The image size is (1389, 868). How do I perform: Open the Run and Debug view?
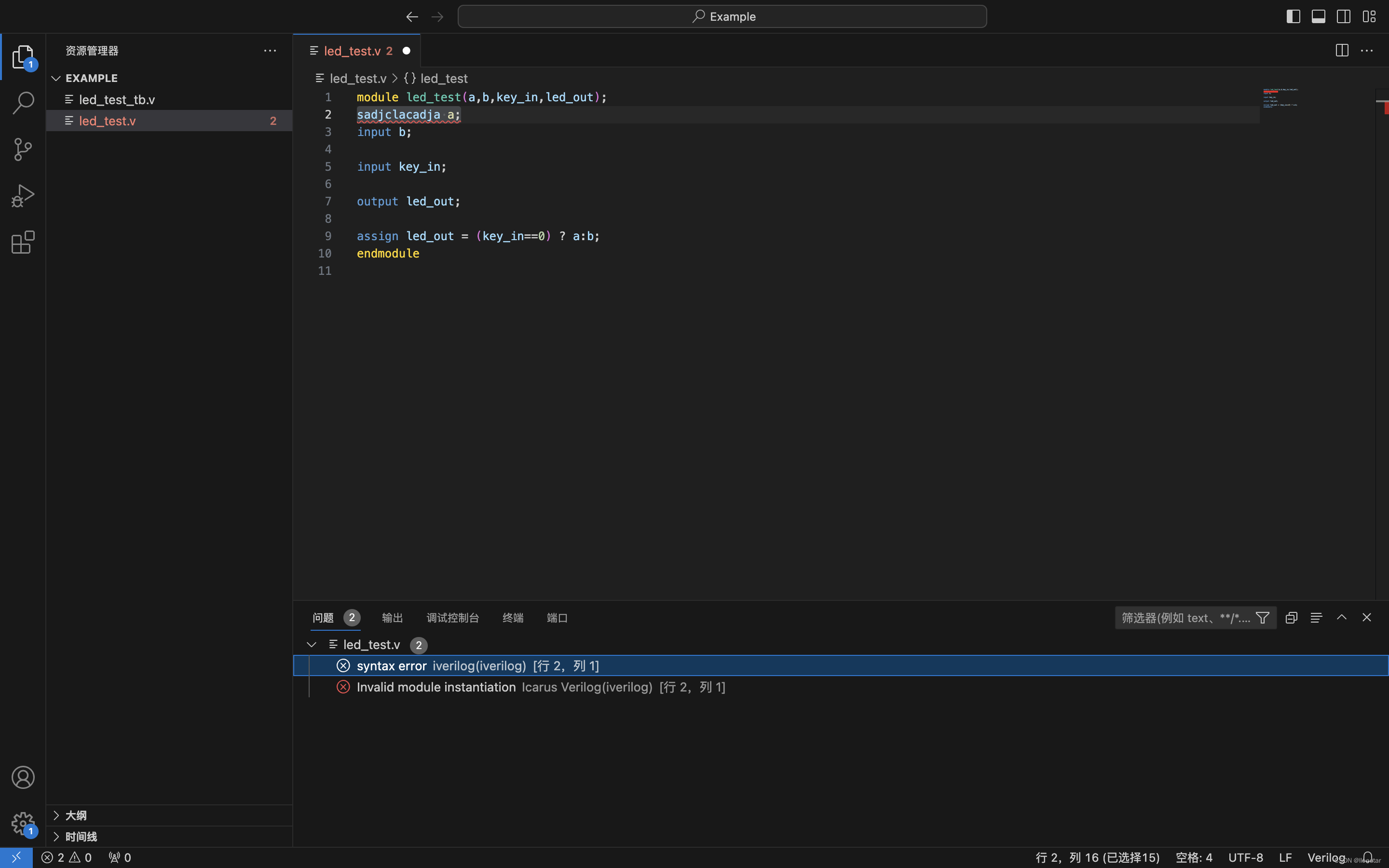23,196
